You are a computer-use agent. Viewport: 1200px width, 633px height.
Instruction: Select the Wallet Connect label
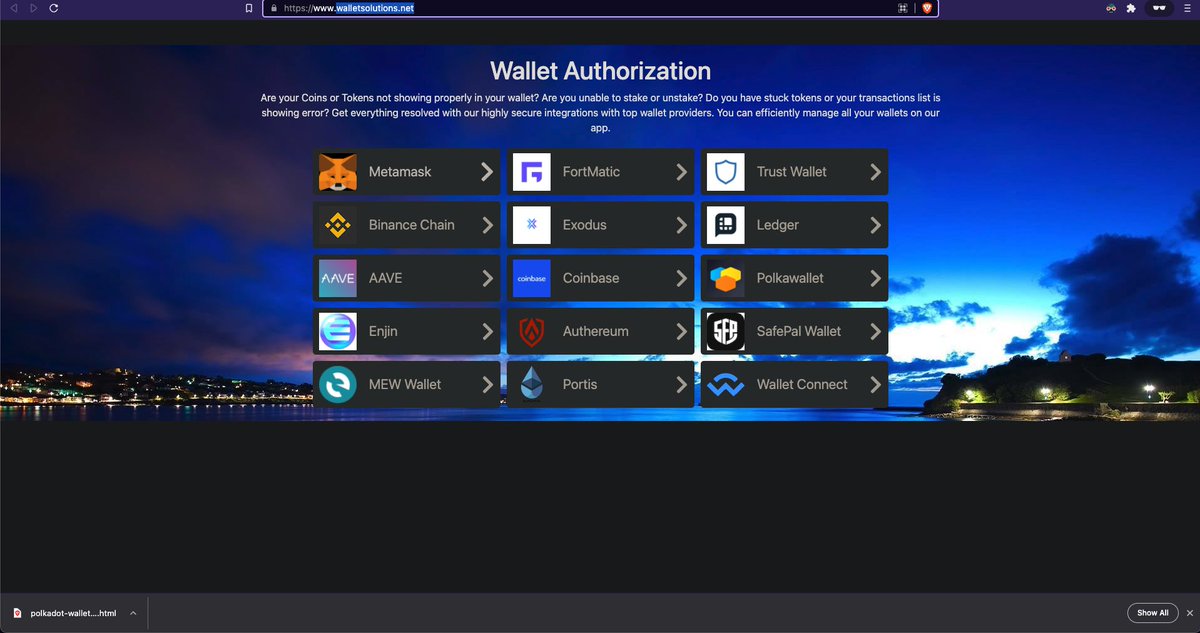pos(802,384)
